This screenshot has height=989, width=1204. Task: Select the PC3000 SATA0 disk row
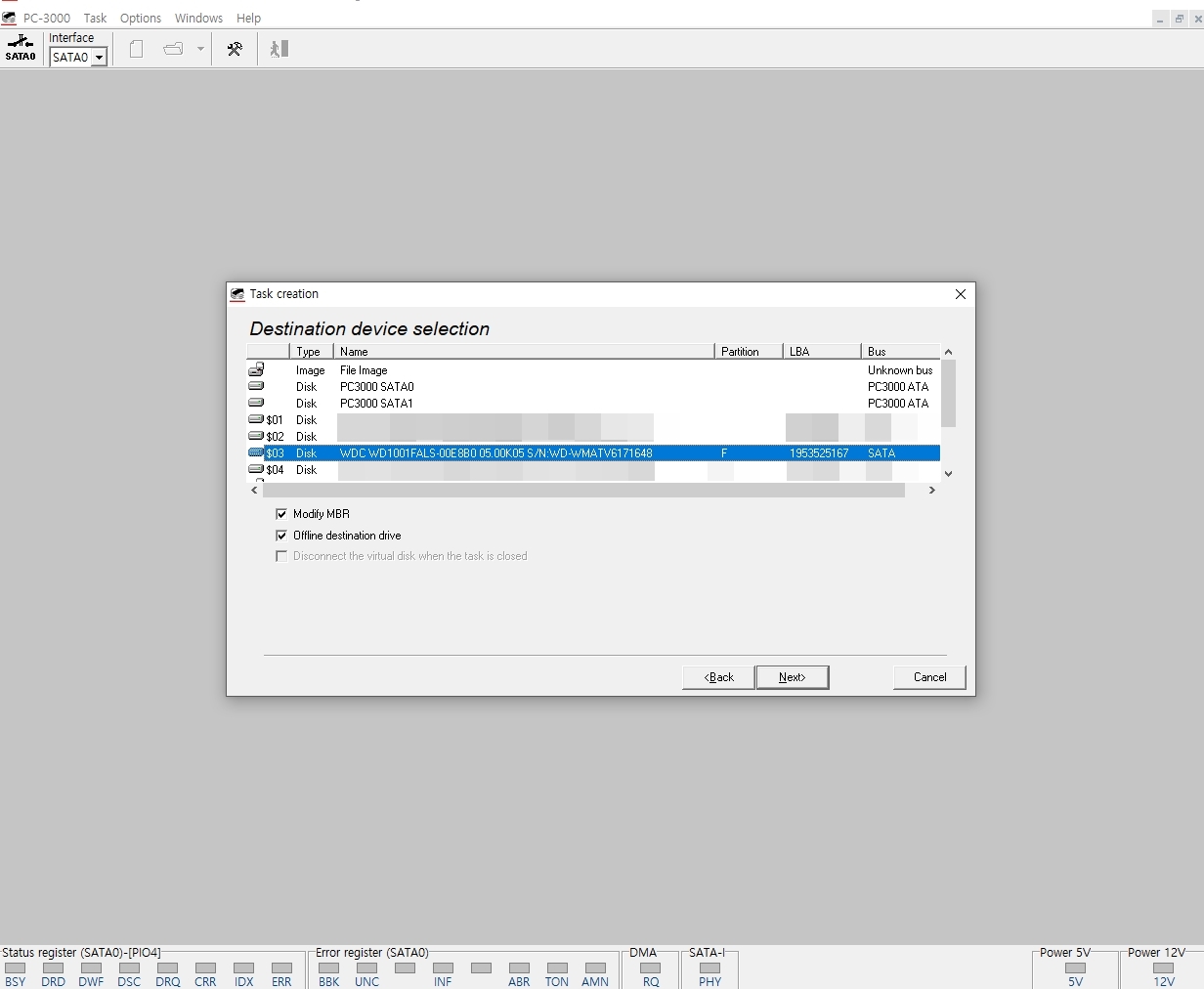(593, 387)
